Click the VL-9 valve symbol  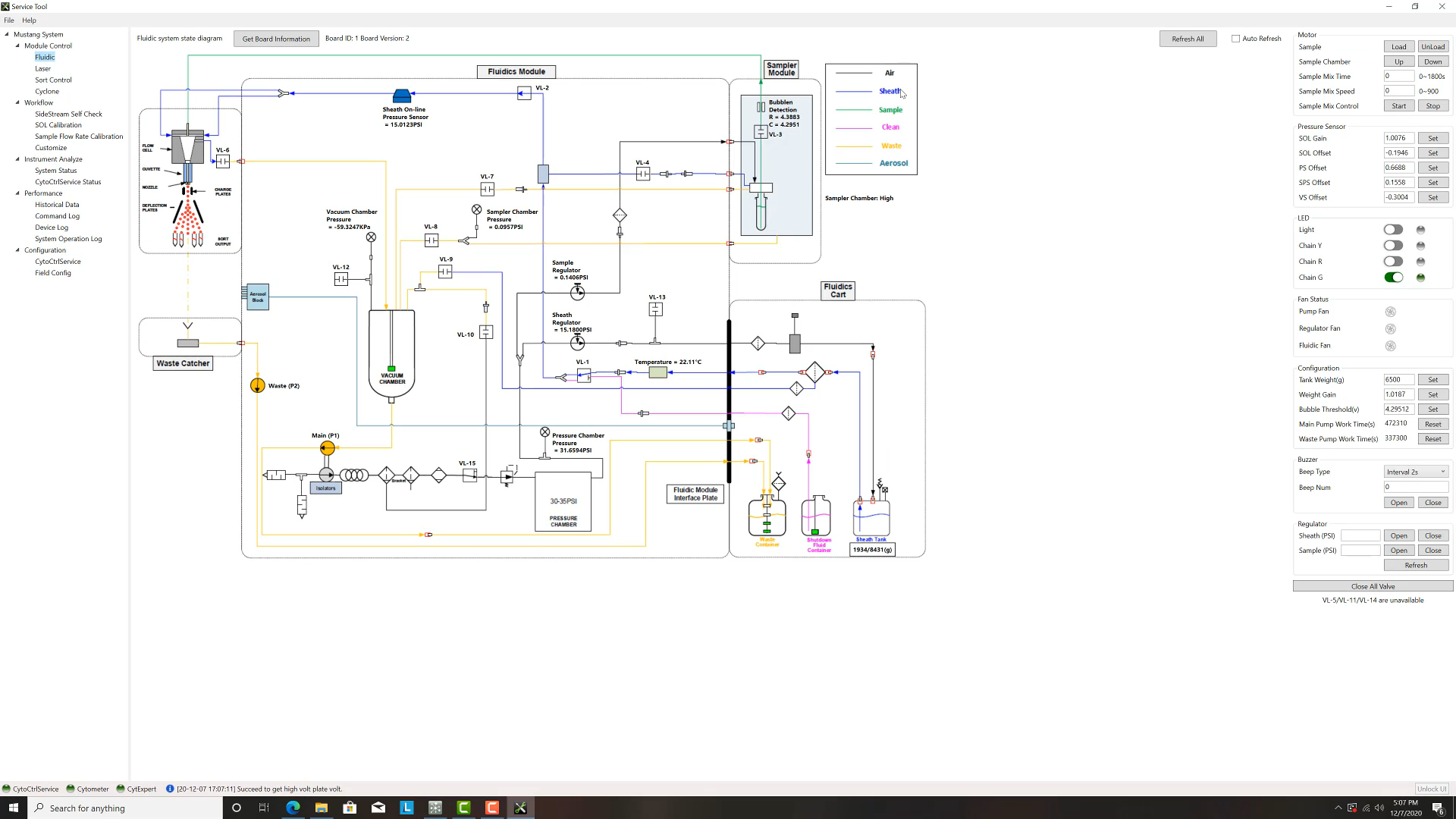445,271
